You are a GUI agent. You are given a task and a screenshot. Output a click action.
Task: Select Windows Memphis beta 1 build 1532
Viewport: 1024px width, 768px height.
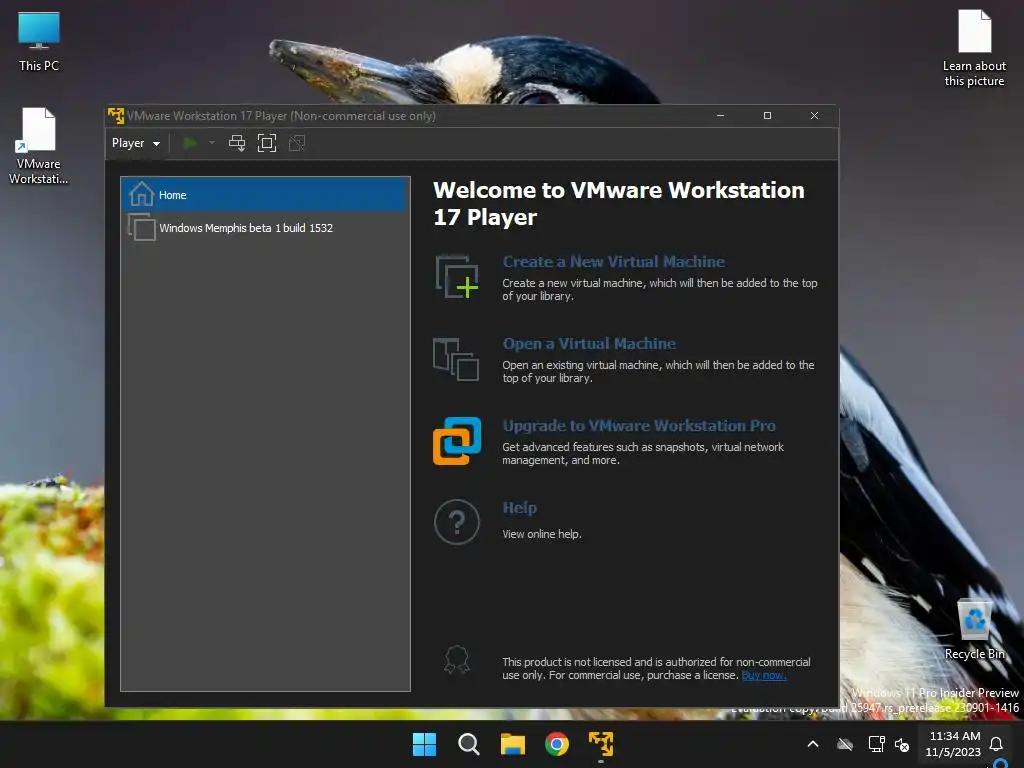click(x=265, y=227)
